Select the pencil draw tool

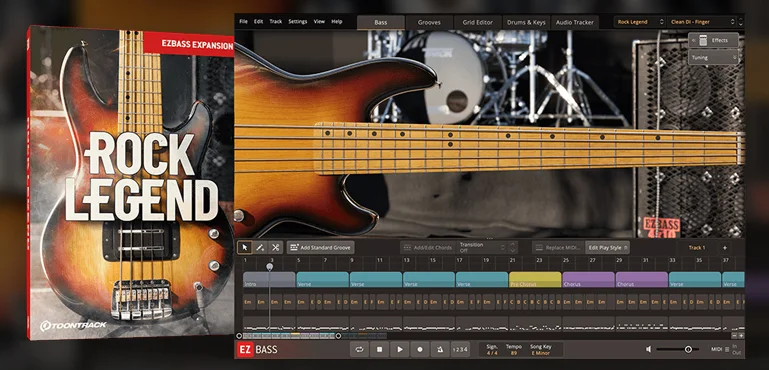(260, 247)
